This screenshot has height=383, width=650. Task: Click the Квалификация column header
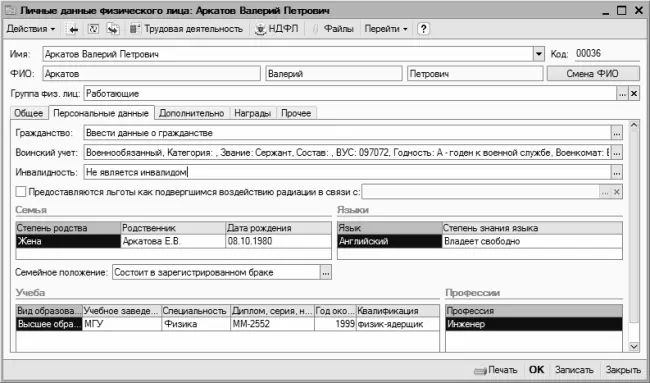click(398, 311)
